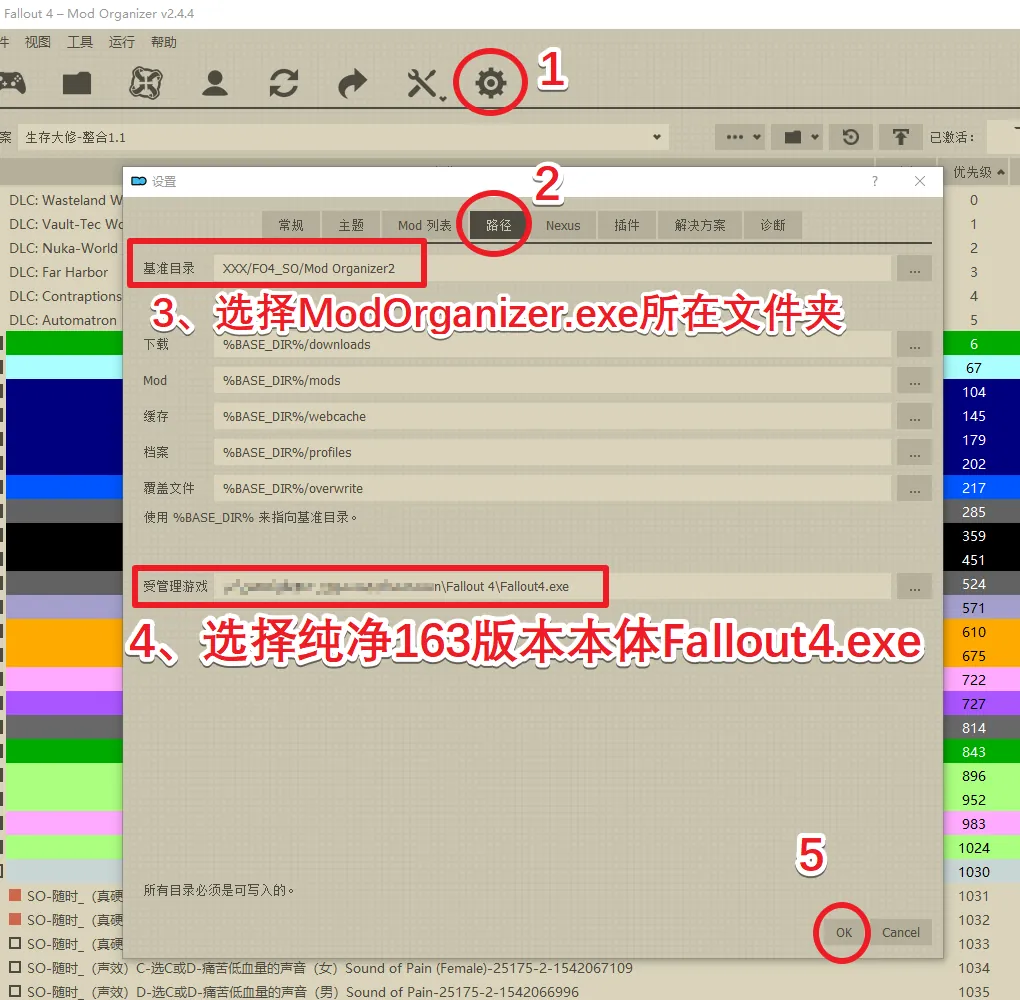
Task: Click the 基准目录 path input field
Action: coord(552,269)
